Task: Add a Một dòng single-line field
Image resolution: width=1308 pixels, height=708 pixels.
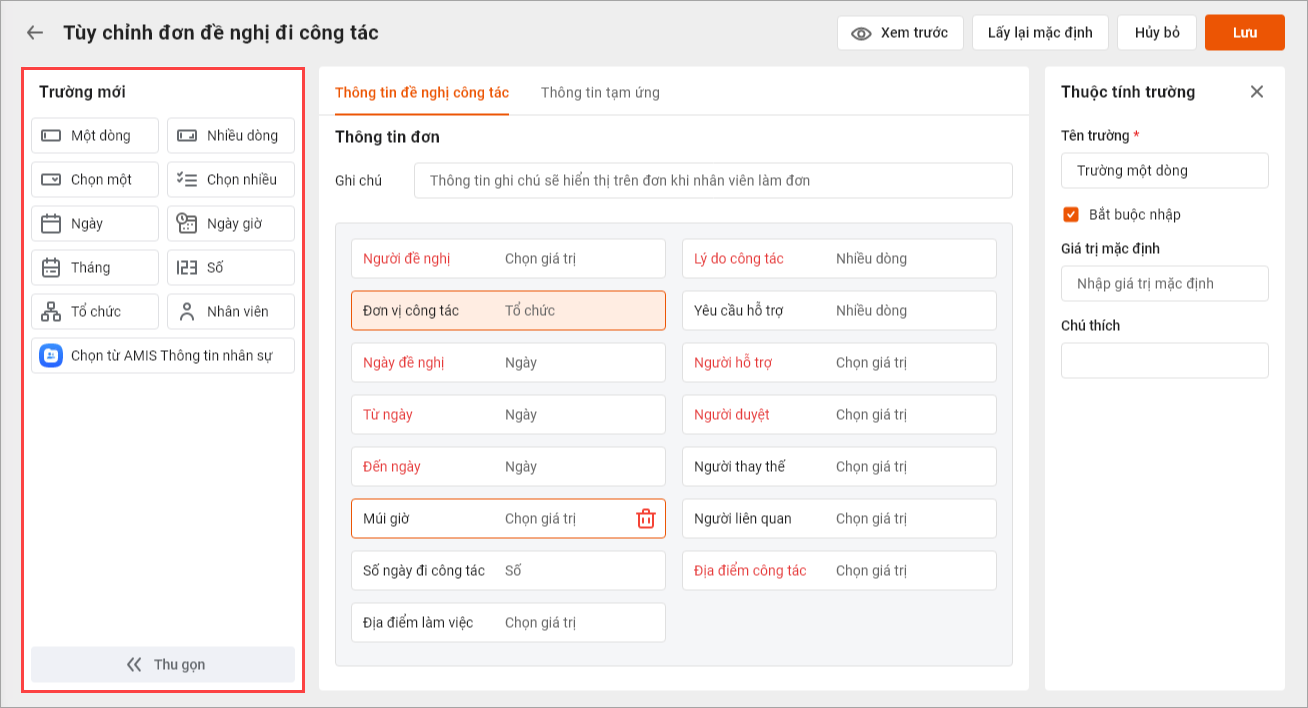Action: 95,136
